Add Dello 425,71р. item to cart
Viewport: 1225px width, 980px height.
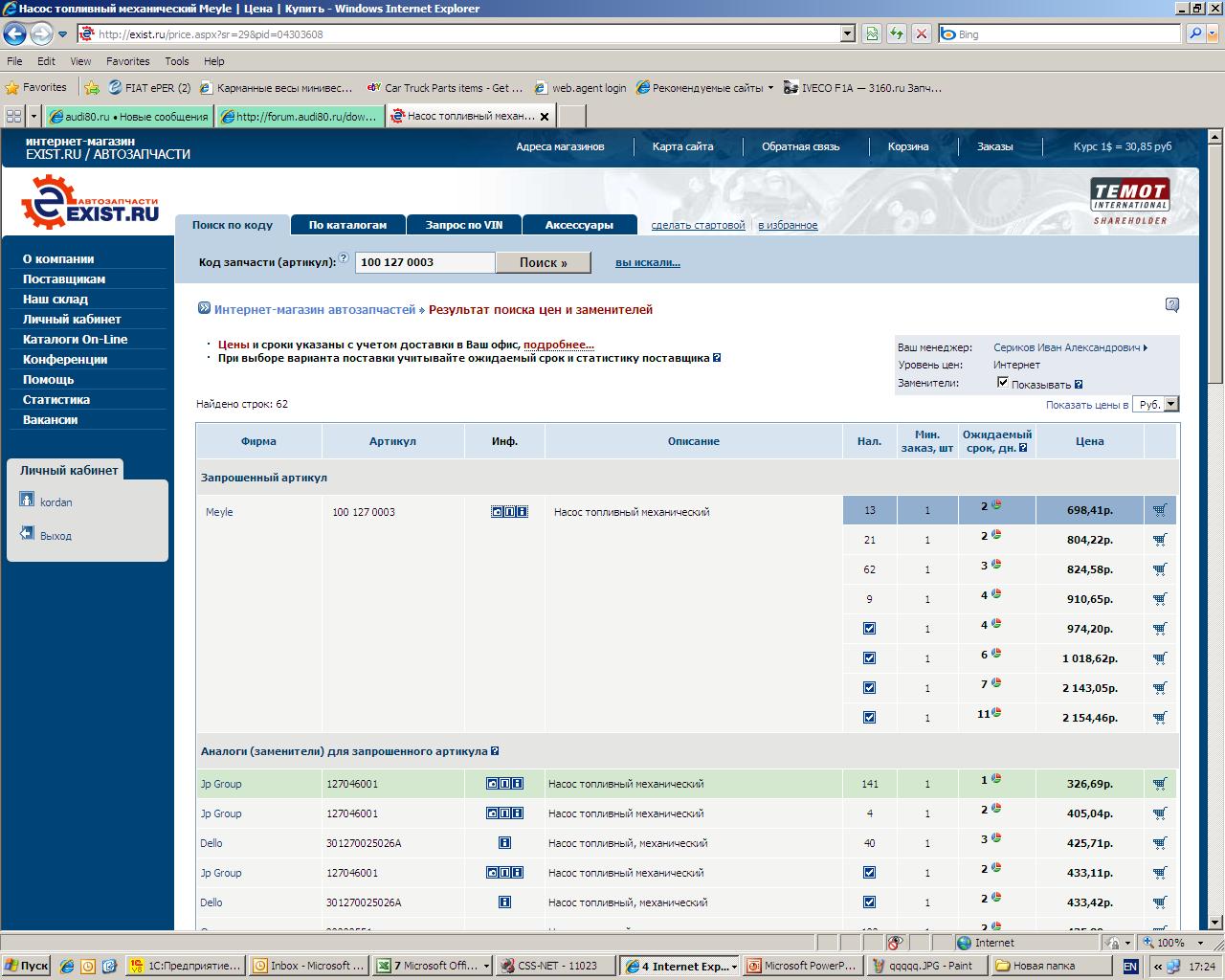[1160, 843]
